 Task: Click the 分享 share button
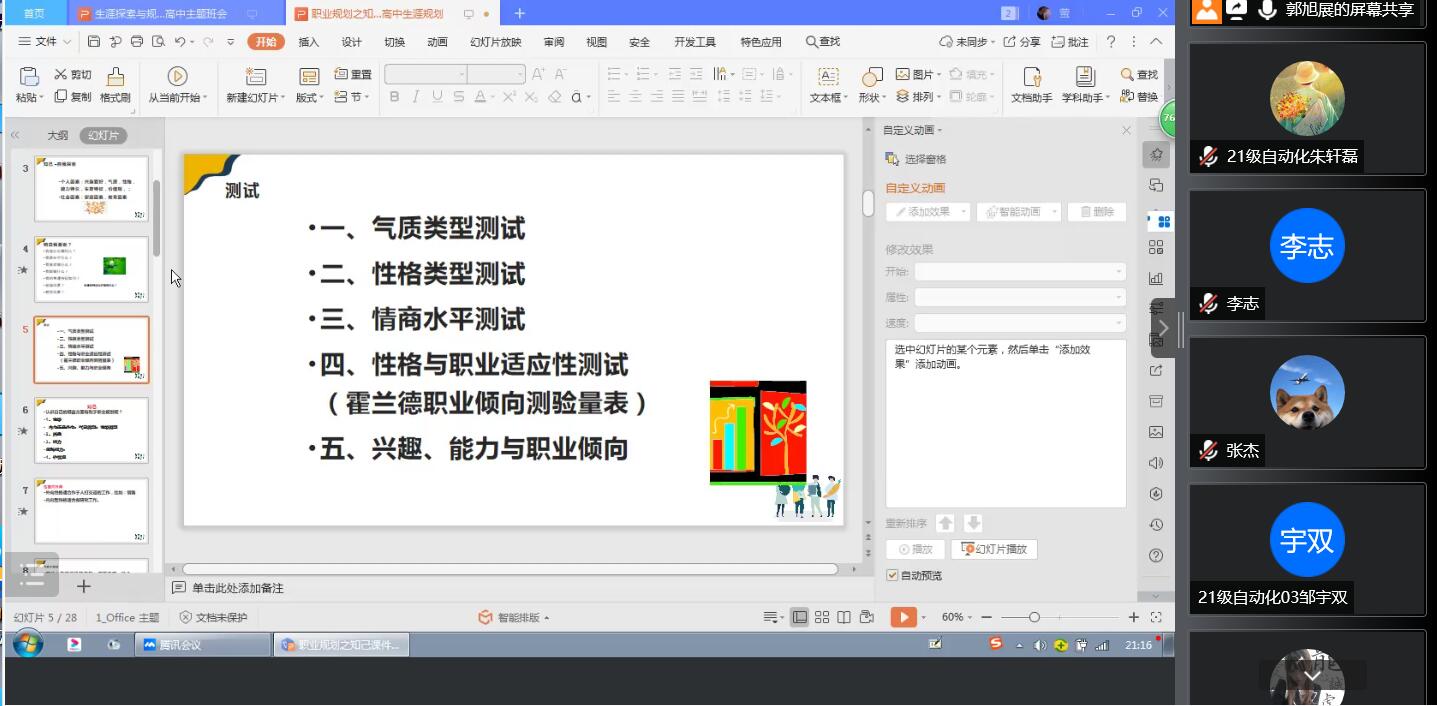pos(1022,42)
